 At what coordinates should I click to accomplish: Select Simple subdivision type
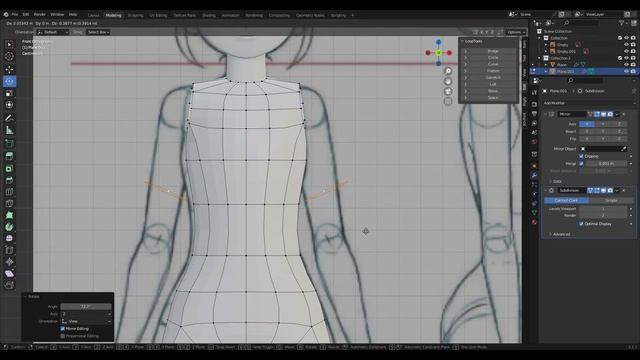click(611, 200)
